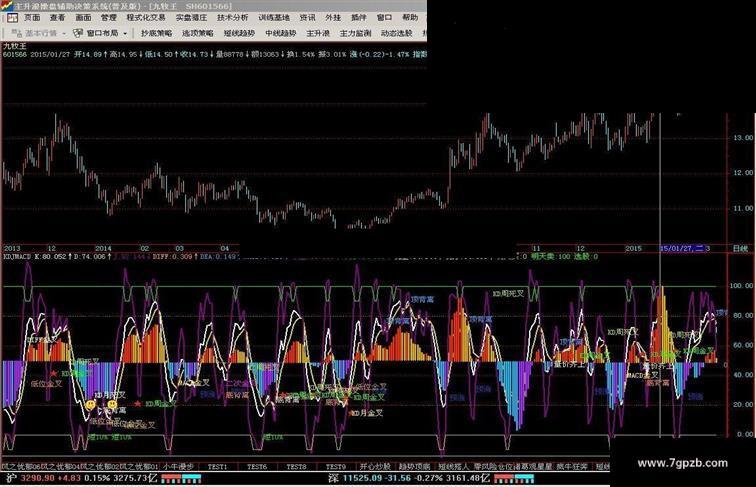Viewport: 756px width, 487px height.
Task: Click the 2015 label on the time axis
Action: coord(633,248)
